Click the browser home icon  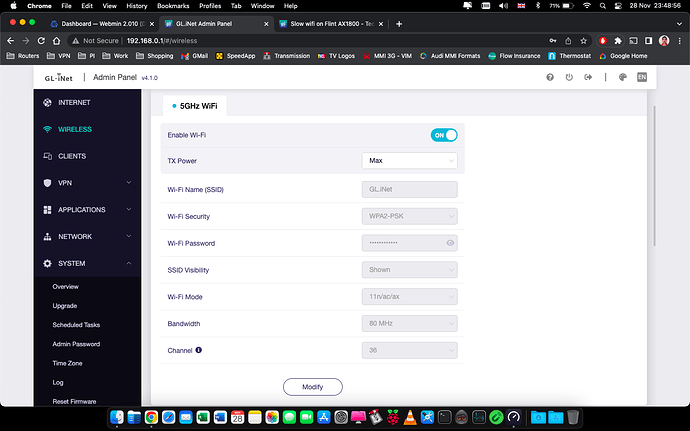[x=56, y=41]
